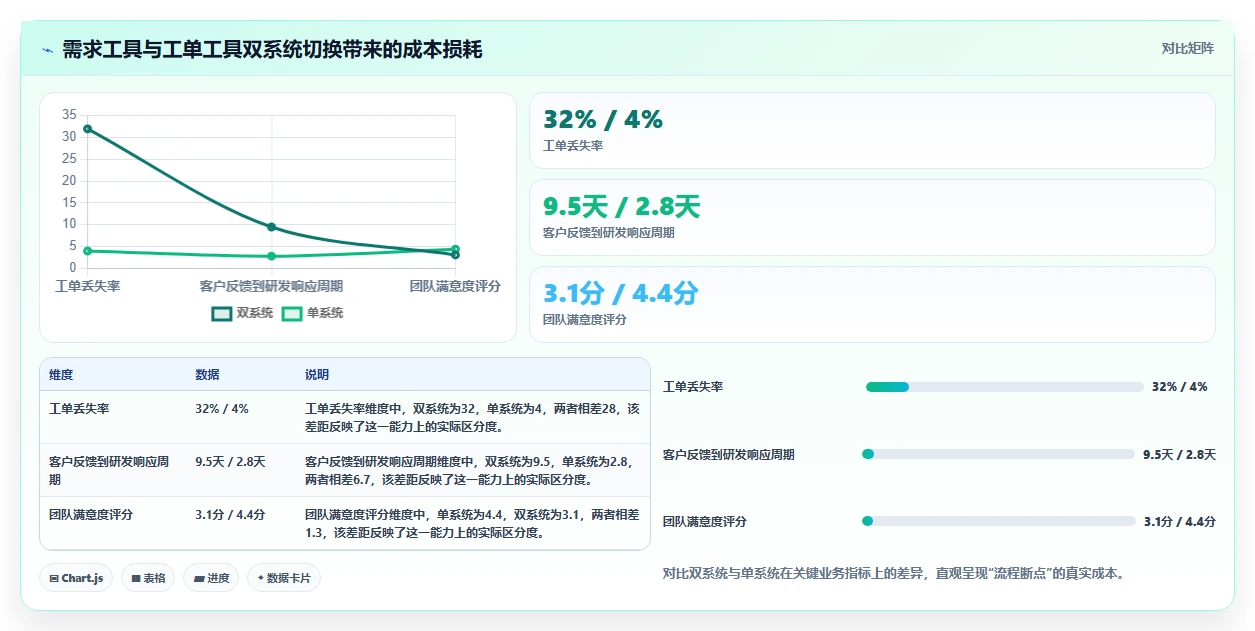Click the 数据 column header

pyautogui.click(x=207, y=375)
